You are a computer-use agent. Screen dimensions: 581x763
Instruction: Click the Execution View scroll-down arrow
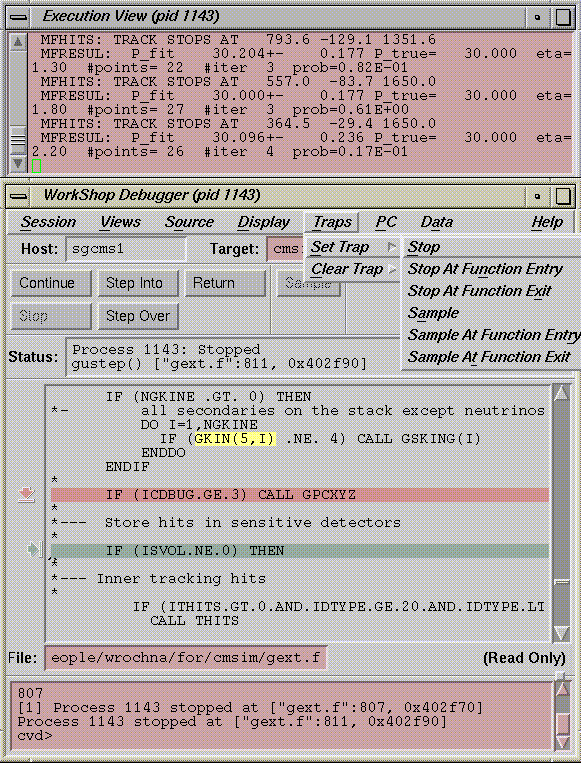click(x=18, y=164)
